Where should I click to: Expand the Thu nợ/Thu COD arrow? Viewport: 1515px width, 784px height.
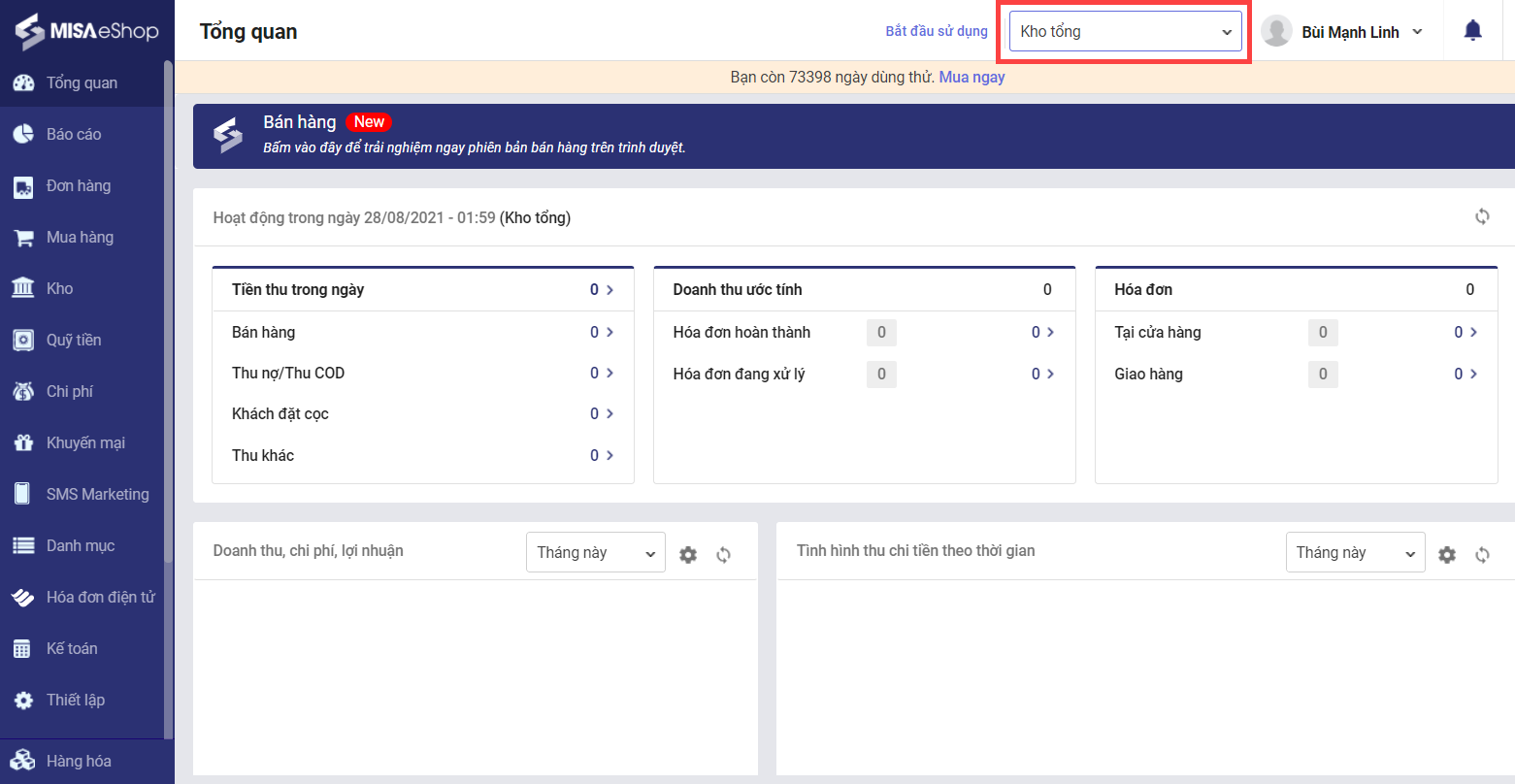[610, 373]
